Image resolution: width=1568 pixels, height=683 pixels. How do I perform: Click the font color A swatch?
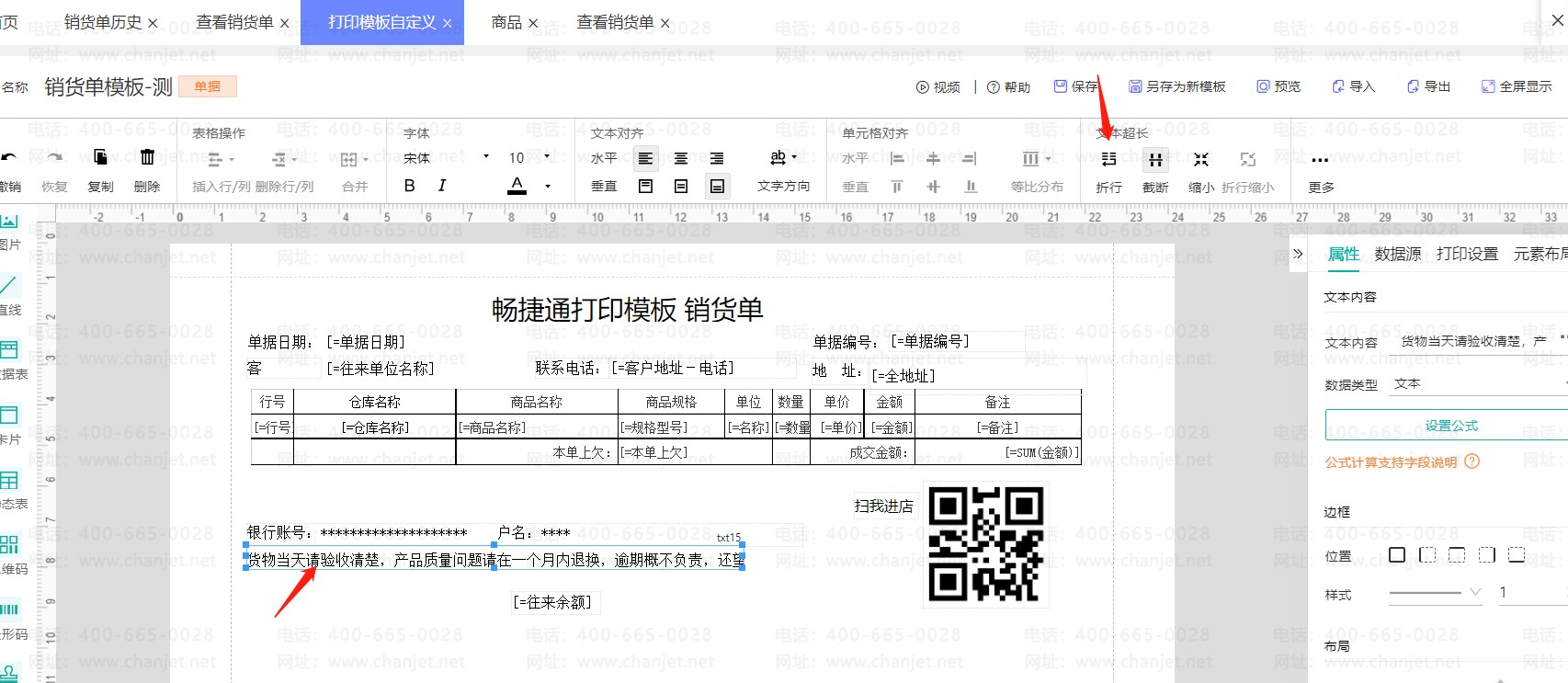[517, 187]
